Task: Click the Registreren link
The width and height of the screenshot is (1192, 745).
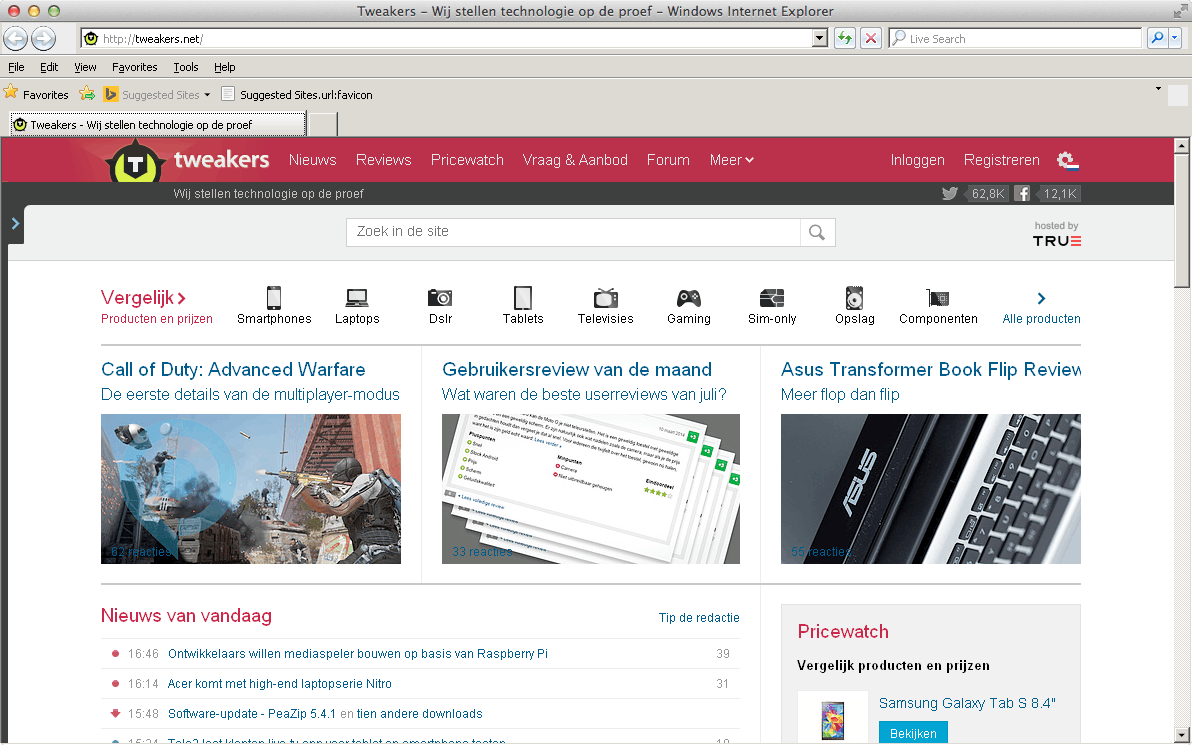Action: [x=1002, y=160]
